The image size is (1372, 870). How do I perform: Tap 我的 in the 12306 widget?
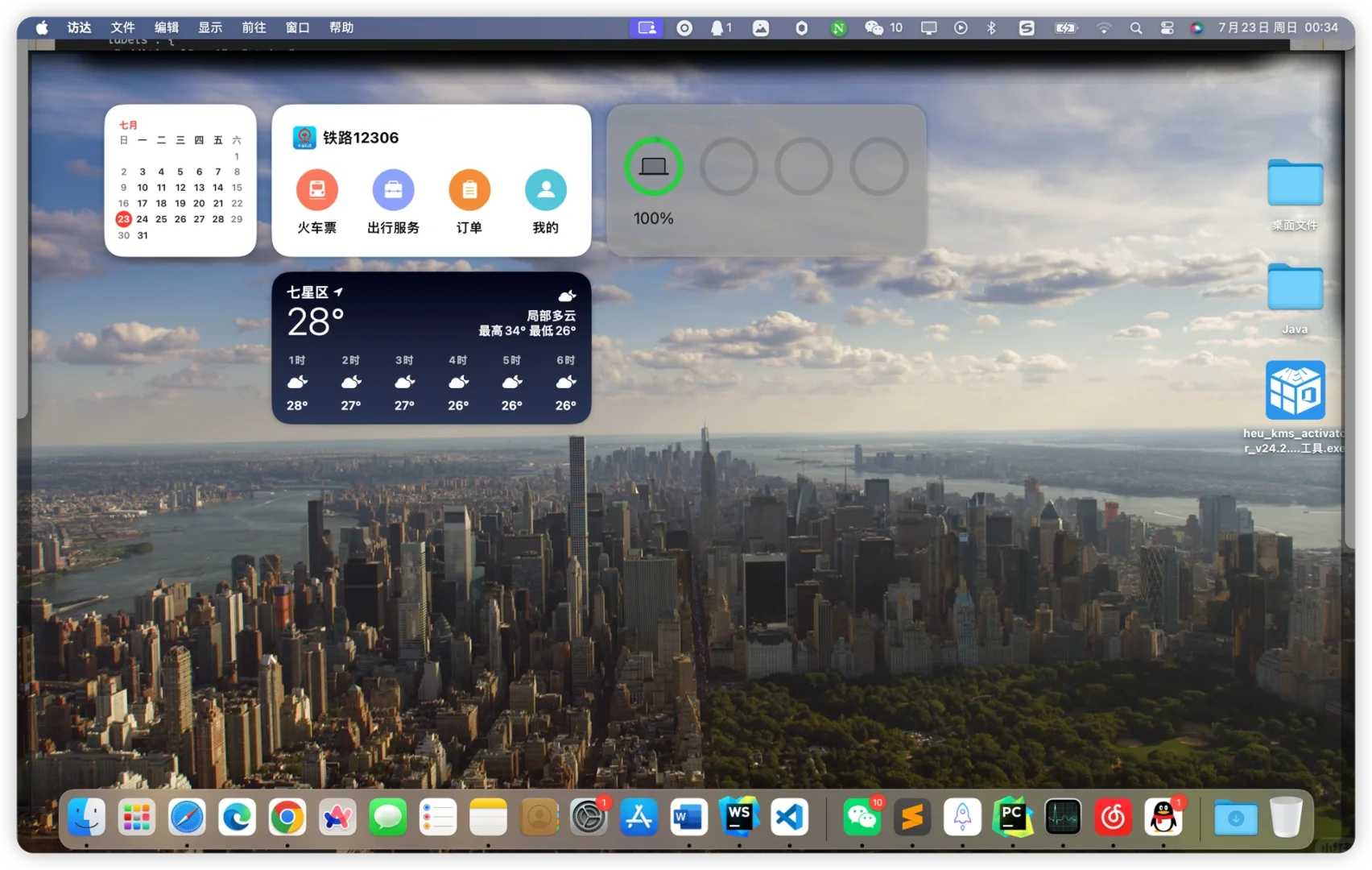[545, 201]
